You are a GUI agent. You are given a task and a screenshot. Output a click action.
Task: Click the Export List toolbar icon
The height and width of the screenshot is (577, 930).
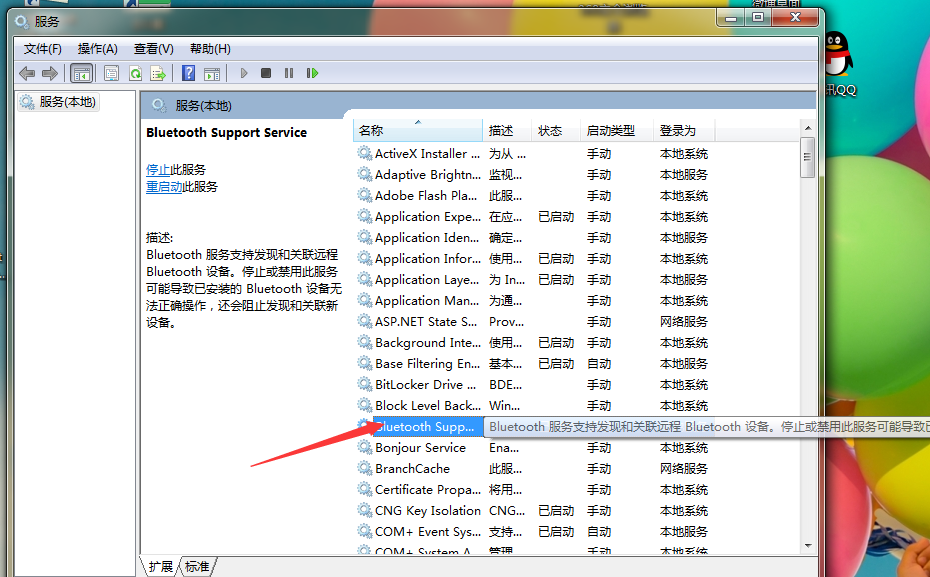click(158, 74)
